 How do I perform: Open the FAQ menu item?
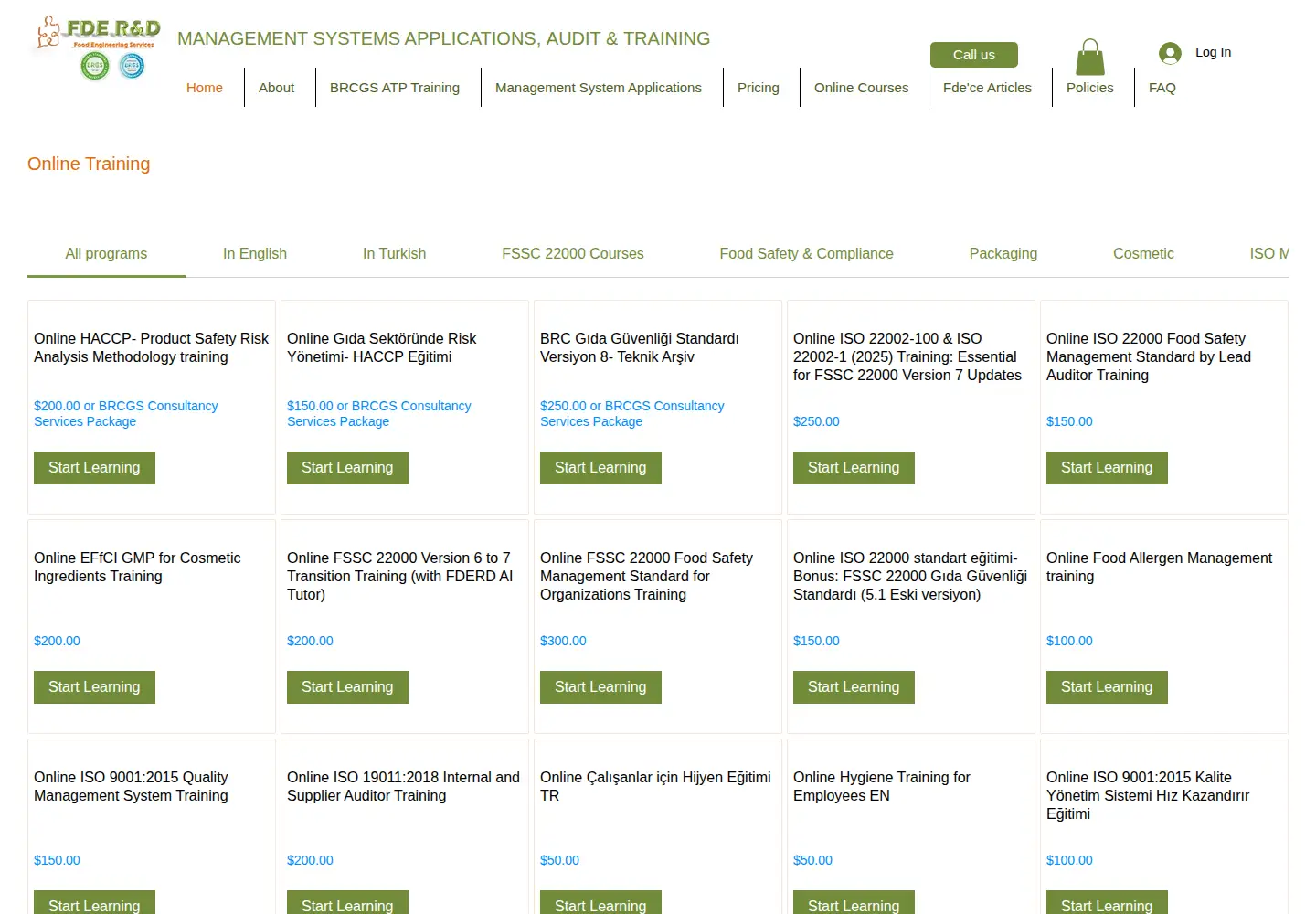(x=1162, y=88)
